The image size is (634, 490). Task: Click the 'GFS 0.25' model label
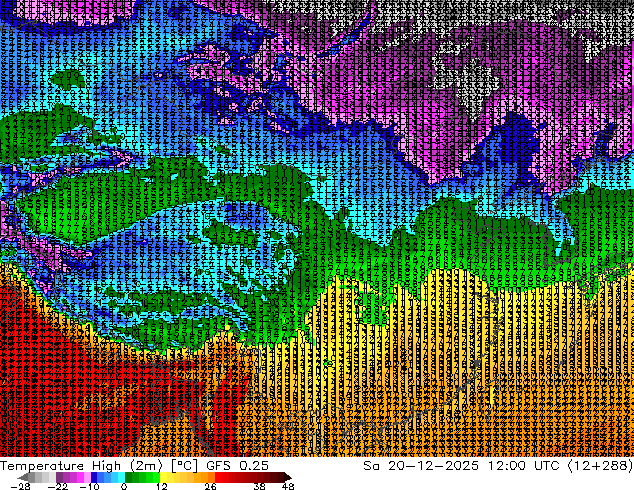(x=237, y=466)
